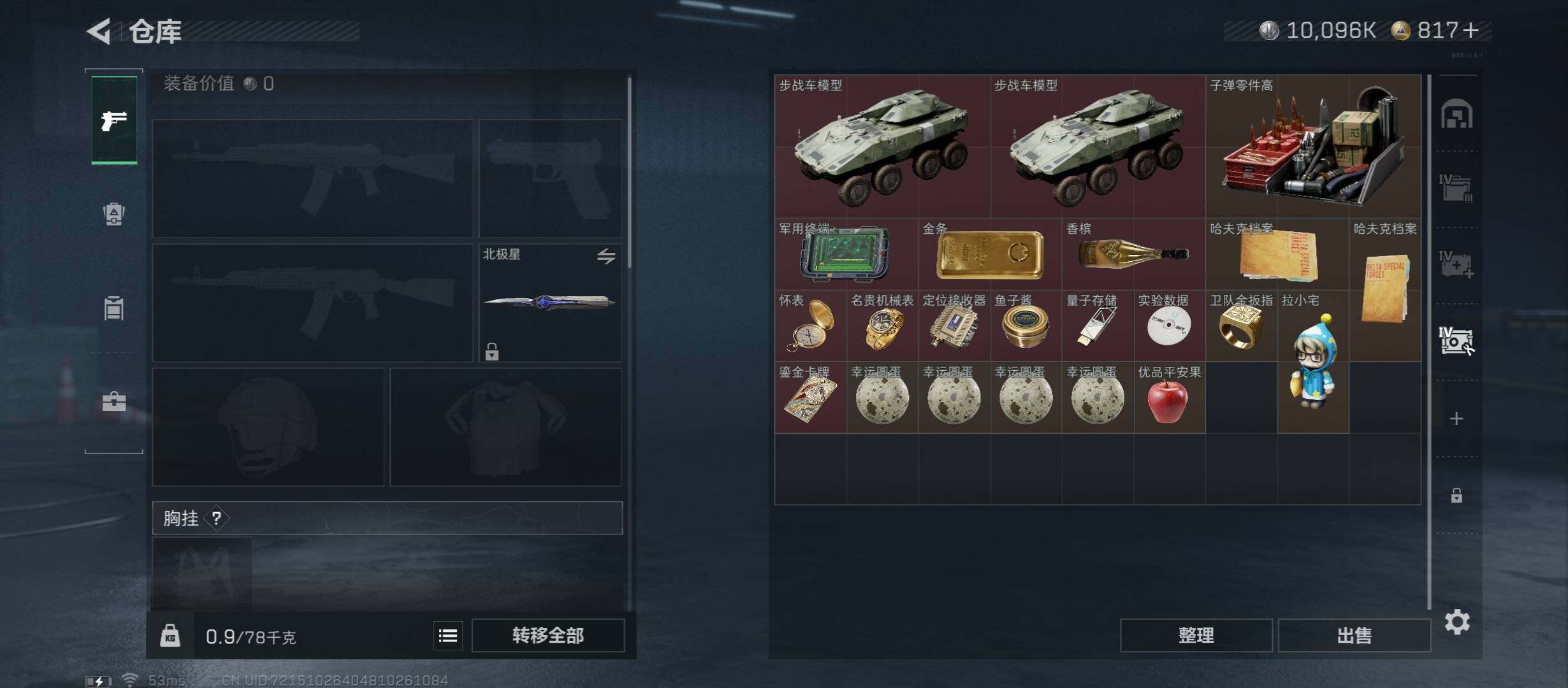Select the 子弹零件高 ammo parts crate

pos(1313,147)
